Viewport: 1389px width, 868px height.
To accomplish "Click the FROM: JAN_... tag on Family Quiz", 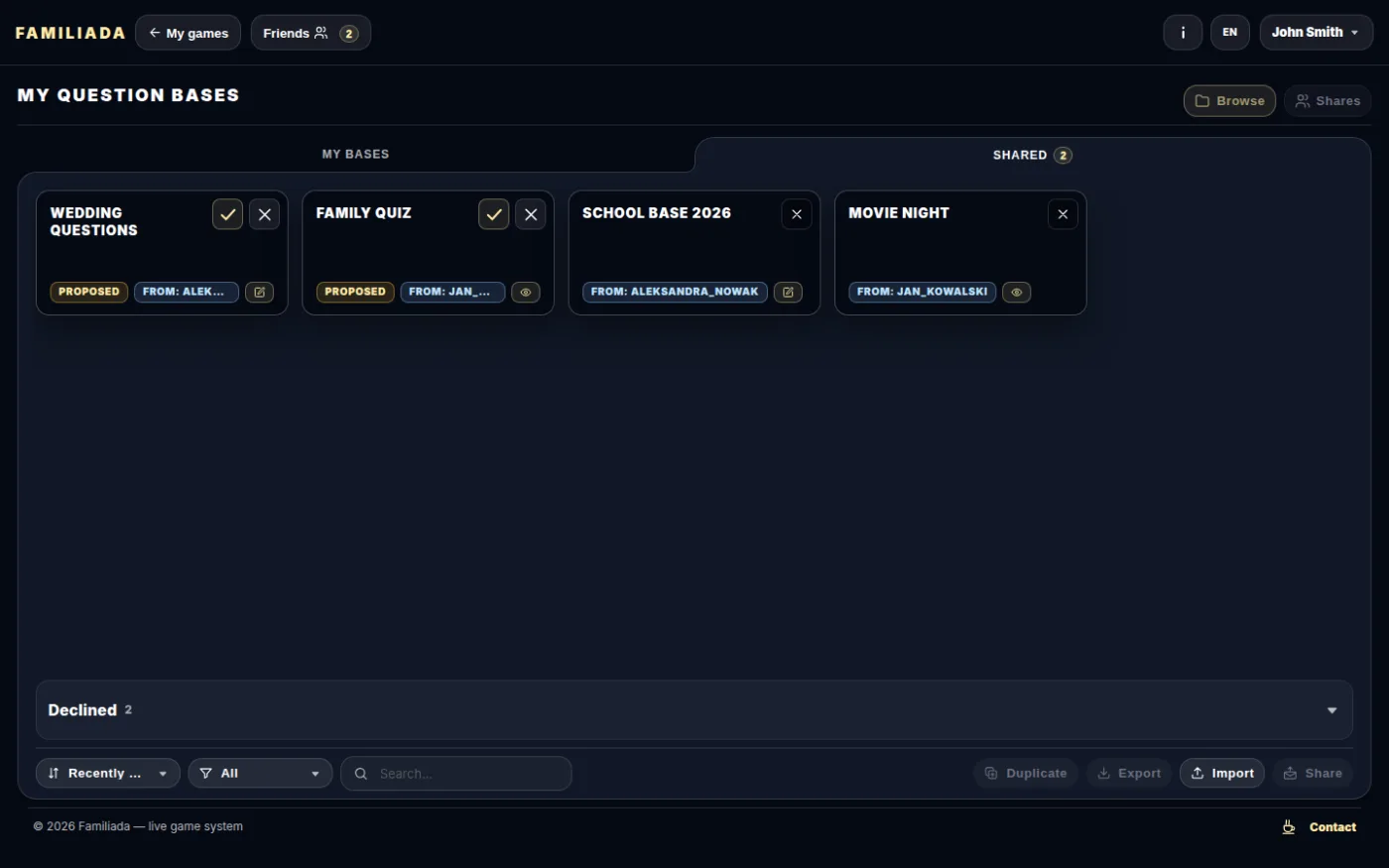I will (452, 292).
